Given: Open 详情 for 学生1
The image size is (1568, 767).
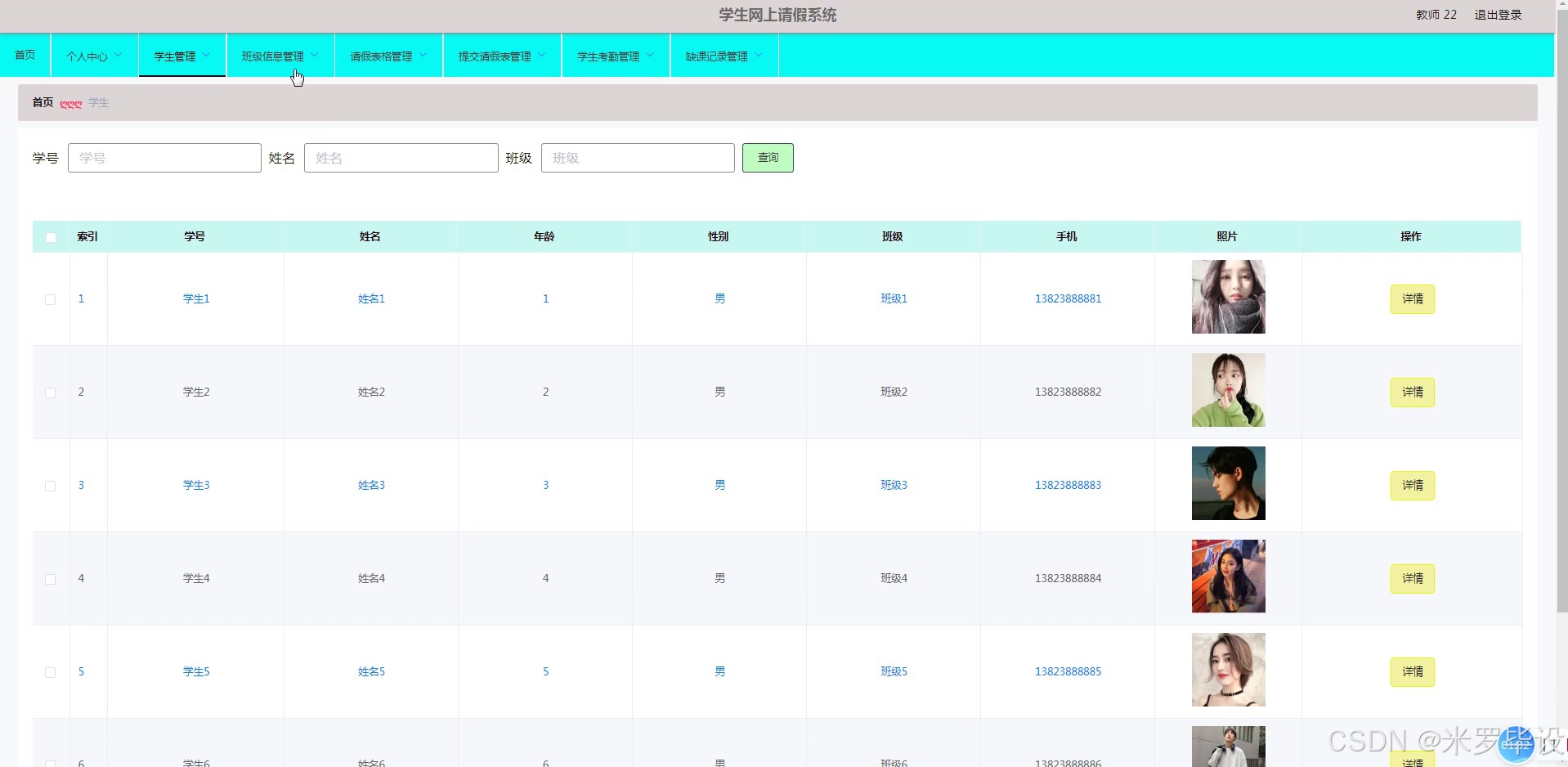Looking at the screenshot, I should coord(1412,299).
